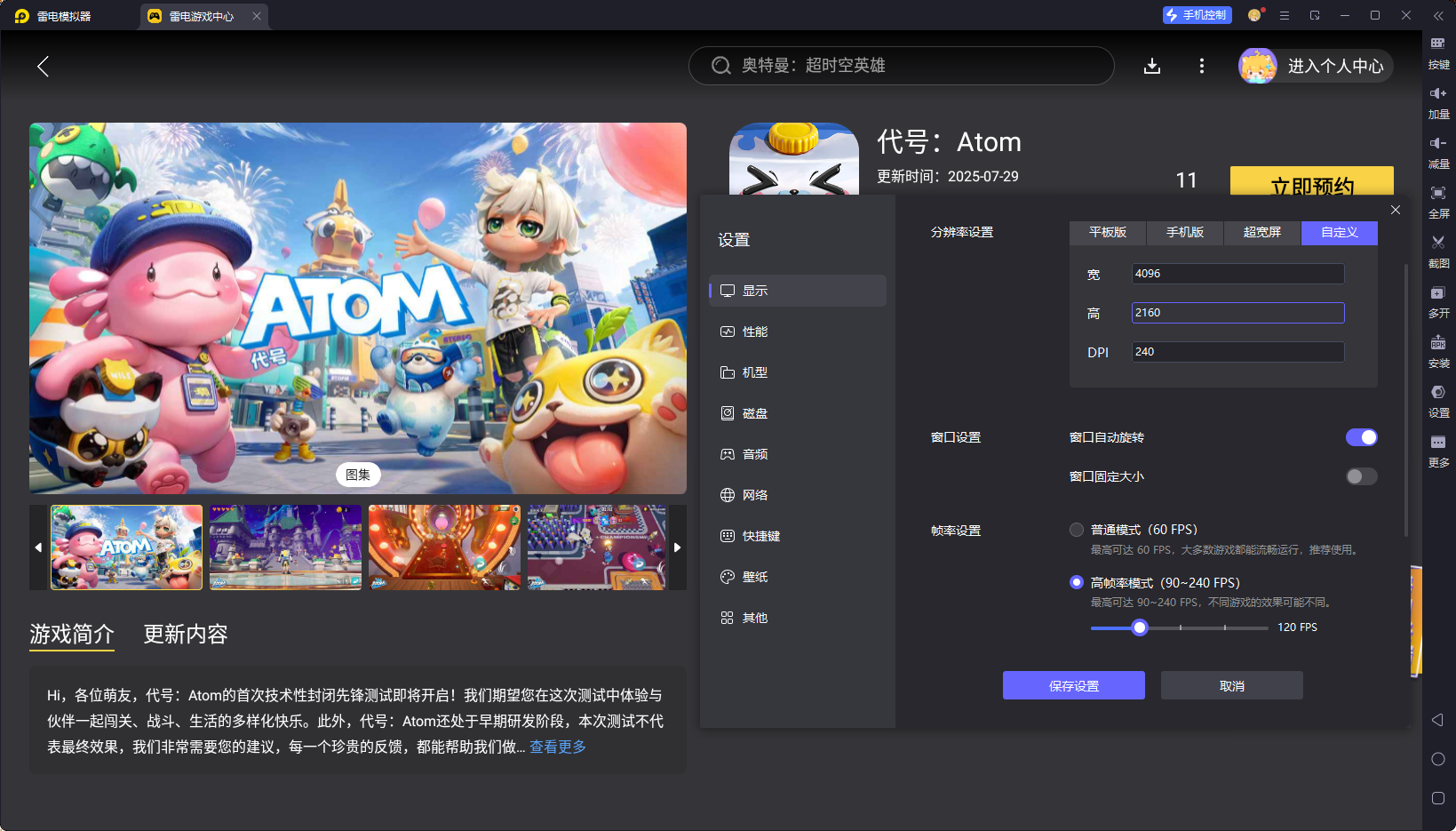Click the 高 height input field
Screen dimensions: 1456x831
[1237, 313]
